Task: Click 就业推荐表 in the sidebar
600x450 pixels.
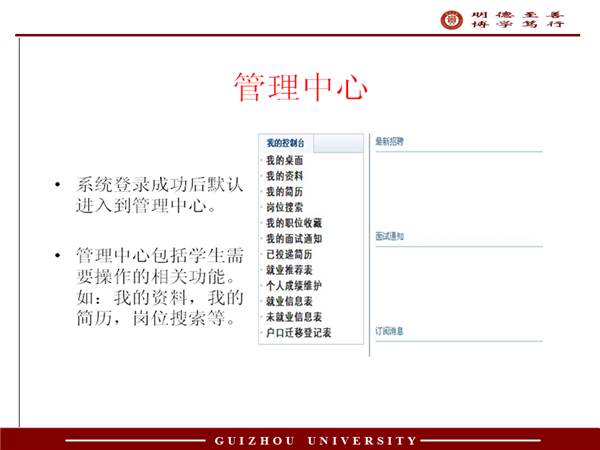Action: (290, 269)
